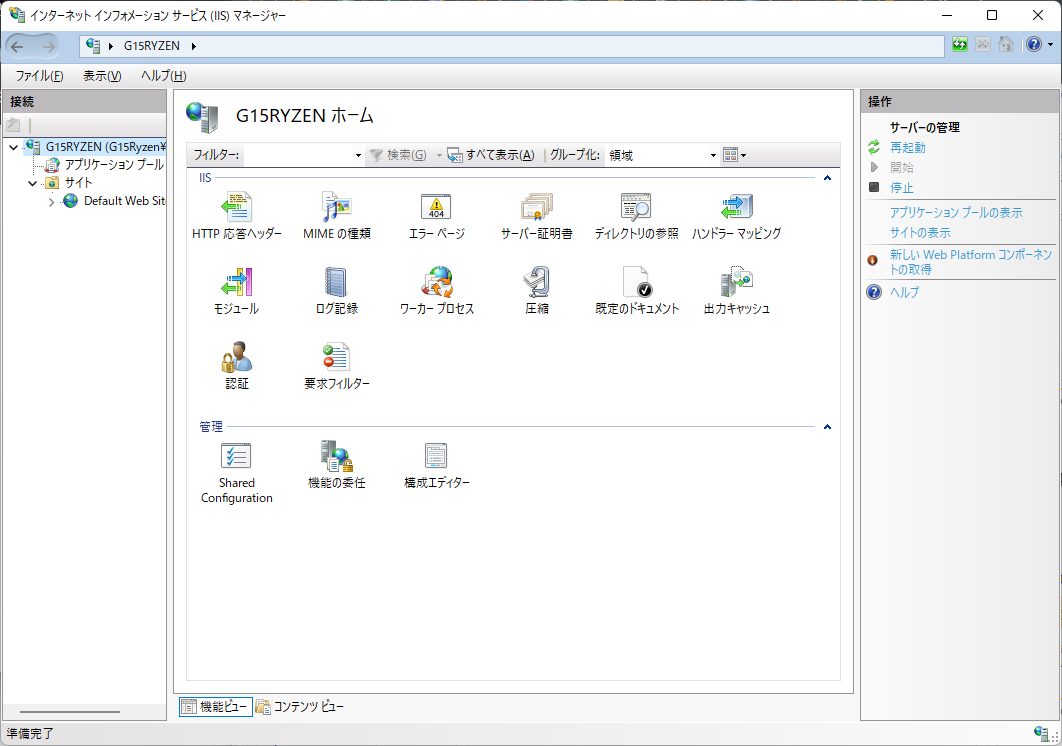This screenshot has height=746, width=1062.
Task: Switch to 機能ビュー tab
Action: click(x=215, y=707)
